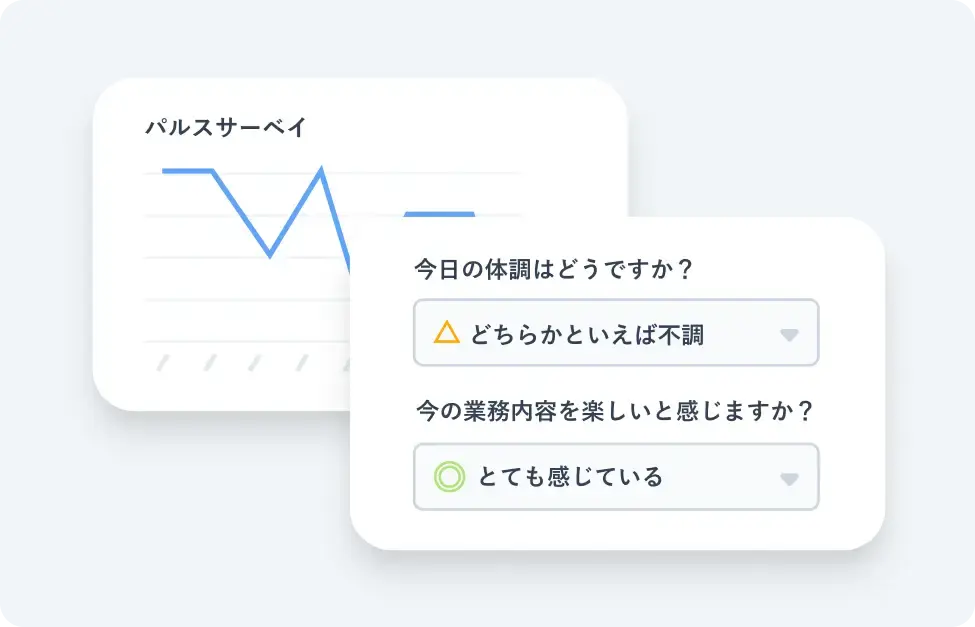Open the とても感じている dropdown arrow
The image size is (975, 627).
[x=789, y=480]
